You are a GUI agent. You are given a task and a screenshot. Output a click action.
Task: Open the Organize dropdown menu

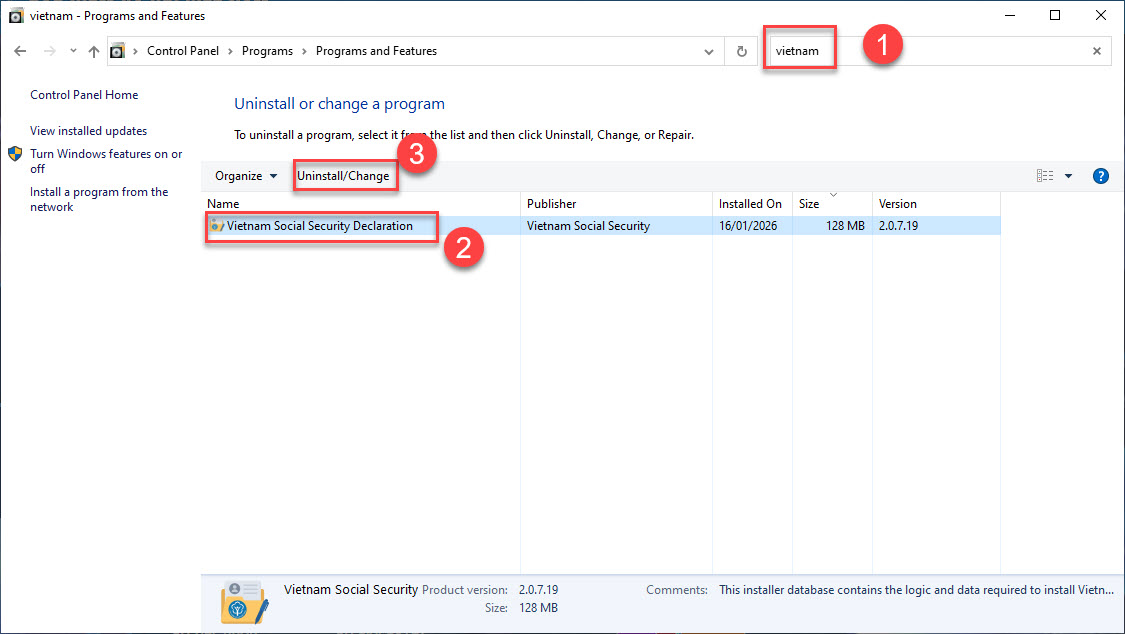(x=246, y=176)
